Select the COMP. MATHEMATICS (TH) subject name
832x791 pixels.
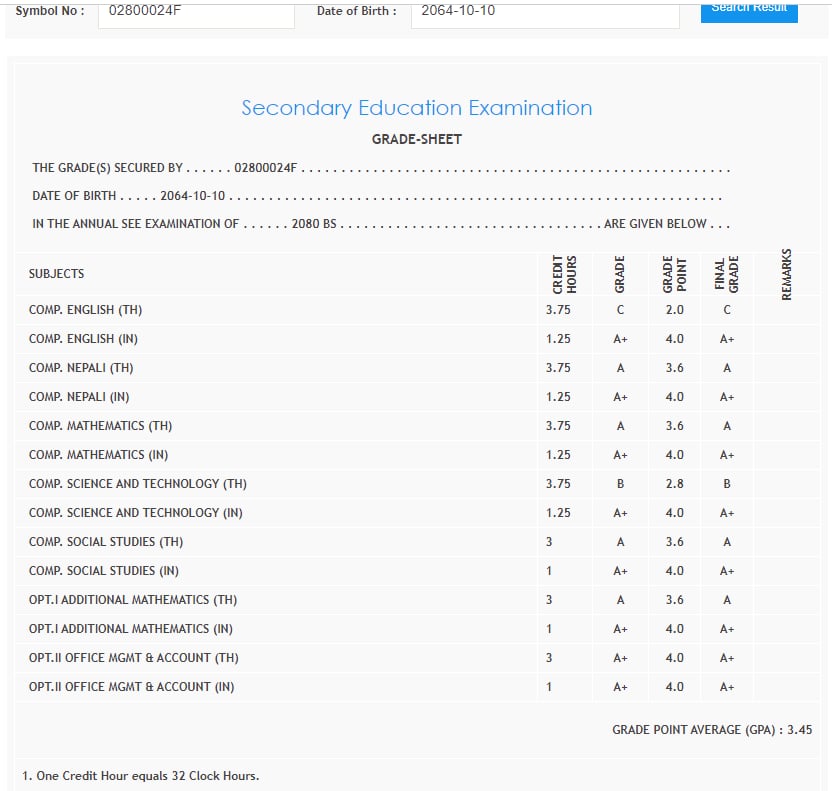pos(100,426)
